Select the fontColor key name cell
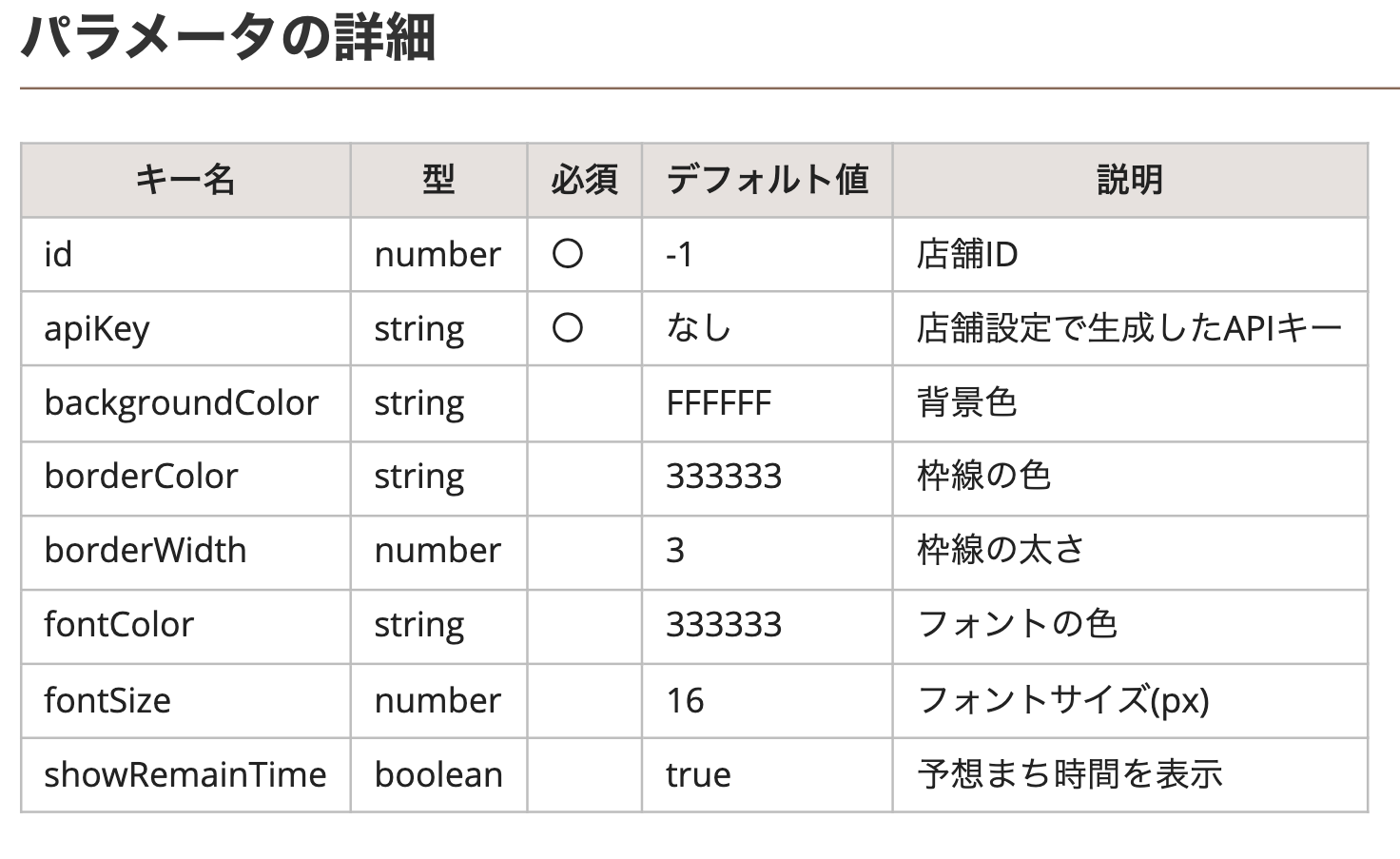1400x859 pixels. point(119,625)
